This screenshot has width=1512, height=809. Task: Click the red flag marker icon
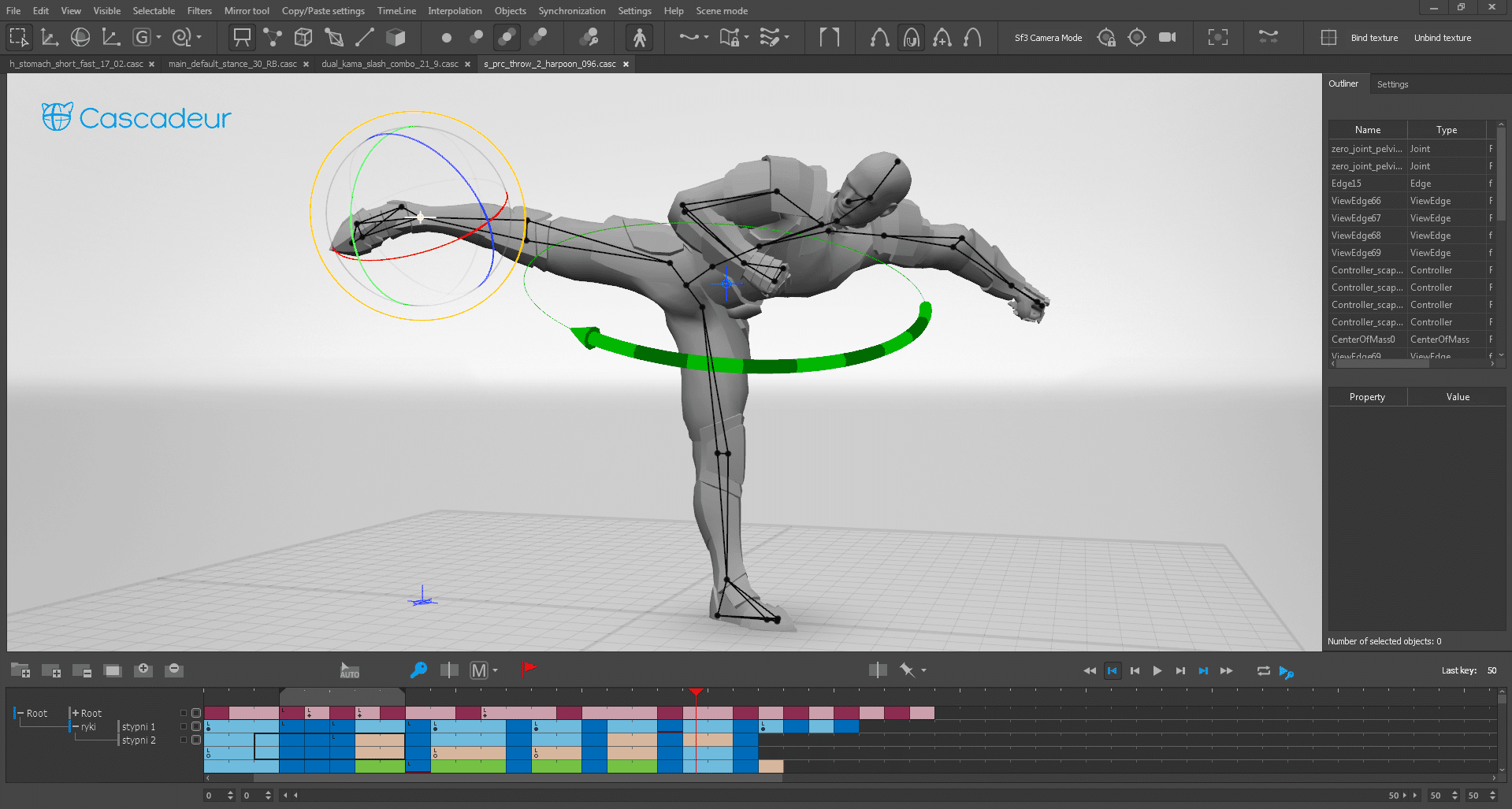click(529, 670)
